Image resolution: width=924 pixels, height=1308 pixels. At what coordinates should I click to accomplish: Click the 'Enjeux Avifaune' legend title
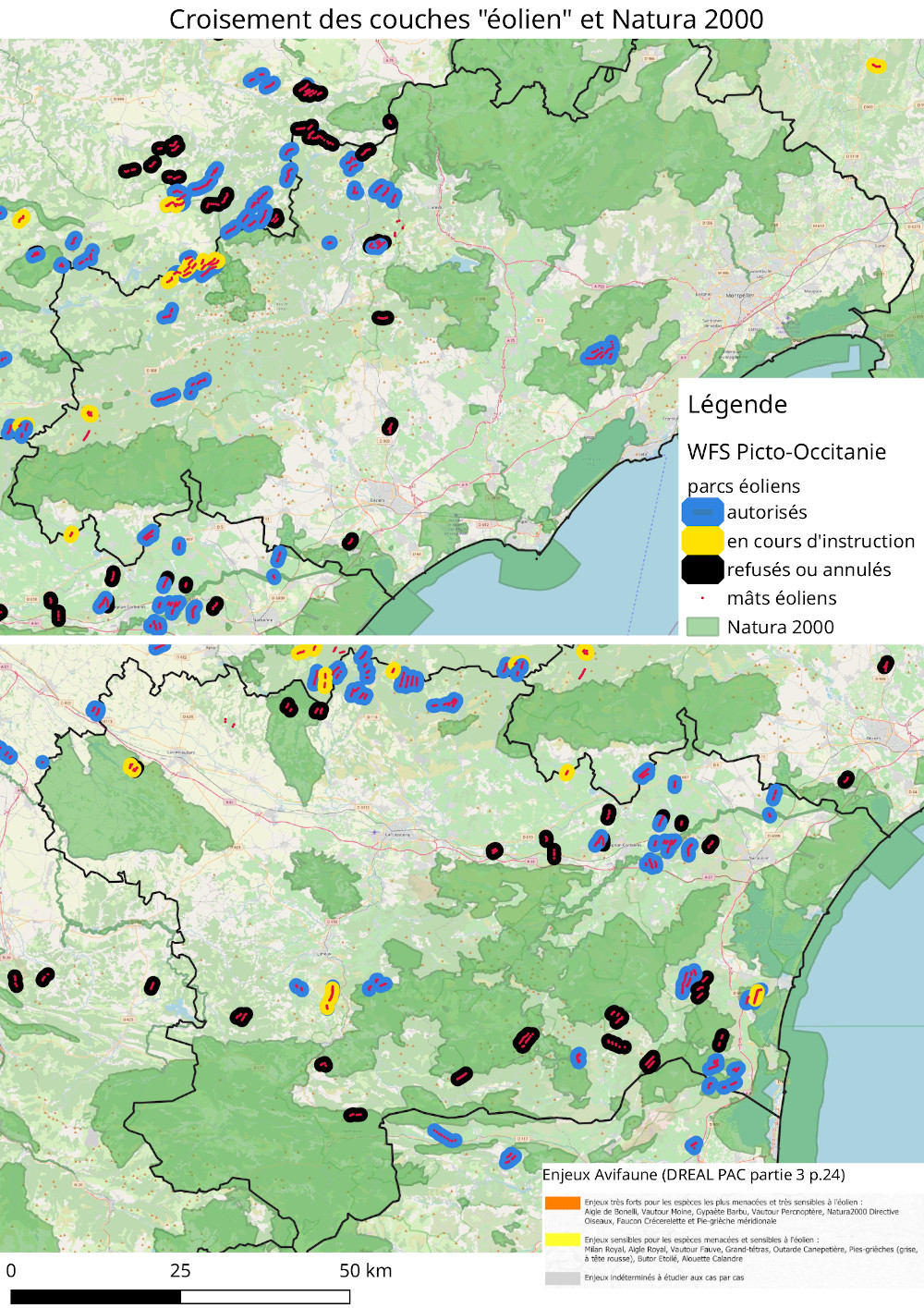pos(693,1175)
